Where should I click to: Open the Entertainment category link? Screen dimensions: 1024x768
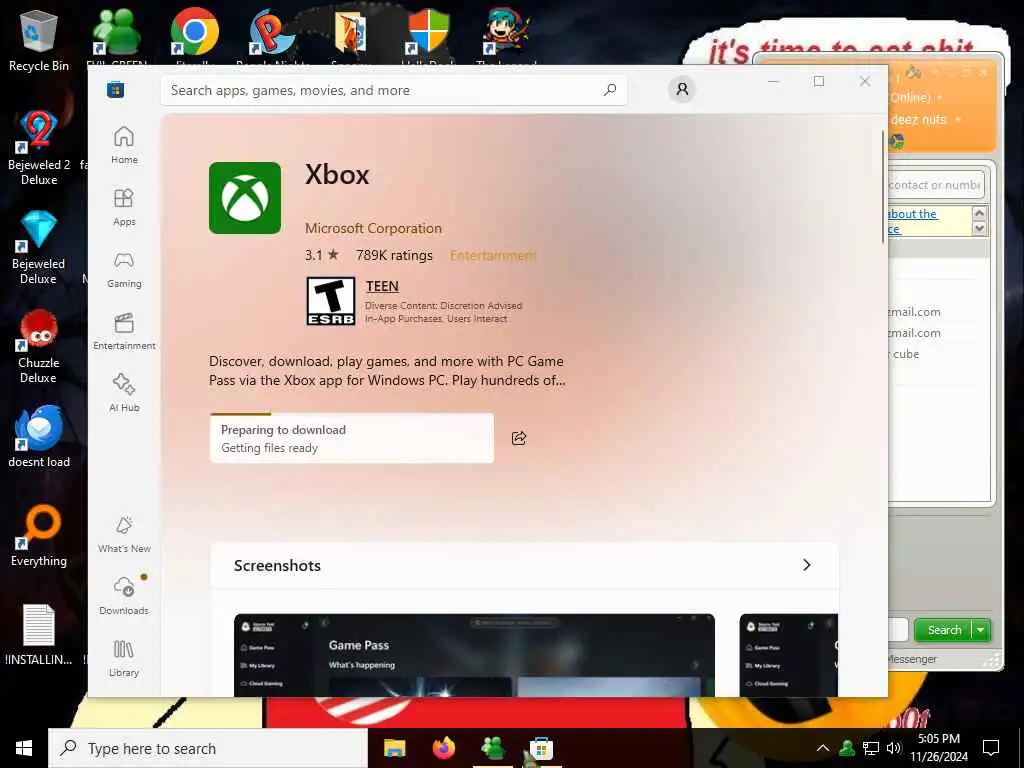pyautogui.click(x=493, y=255)
